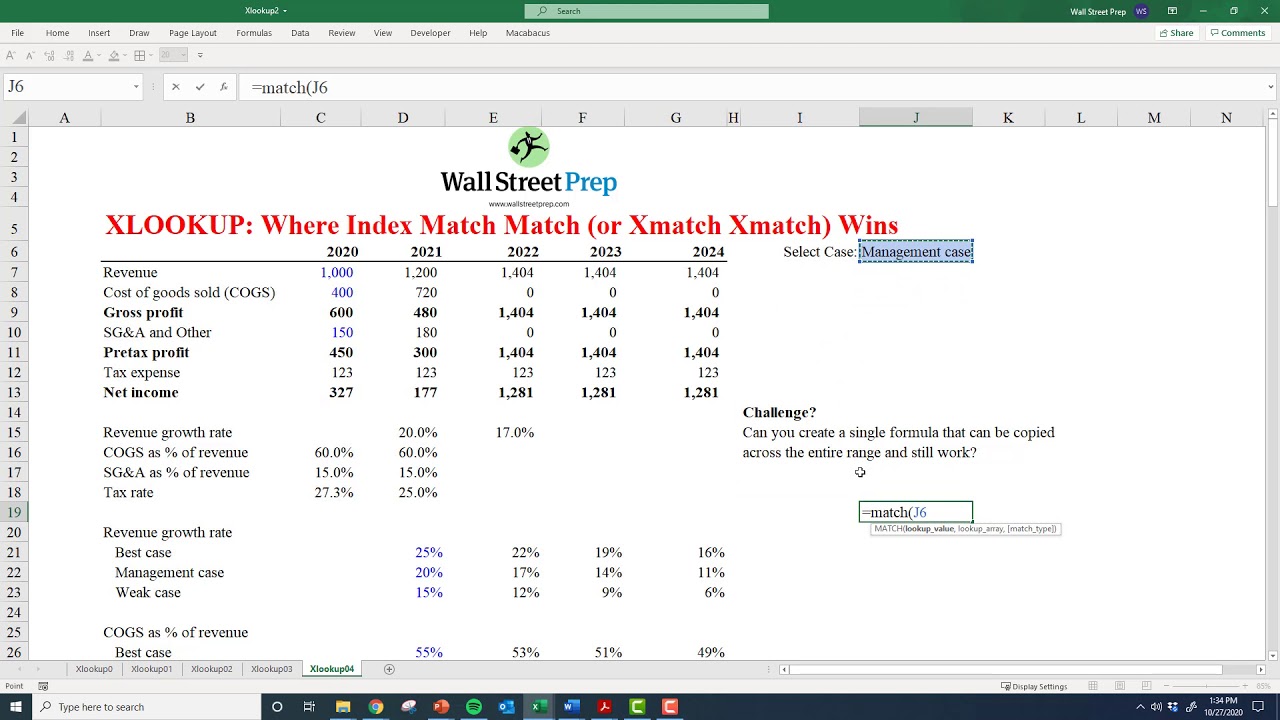Image resolution: width=1280 pixels, height=720 pixels.
Task: Expand fill color dropdown arrow
Action: coord(126,56)
